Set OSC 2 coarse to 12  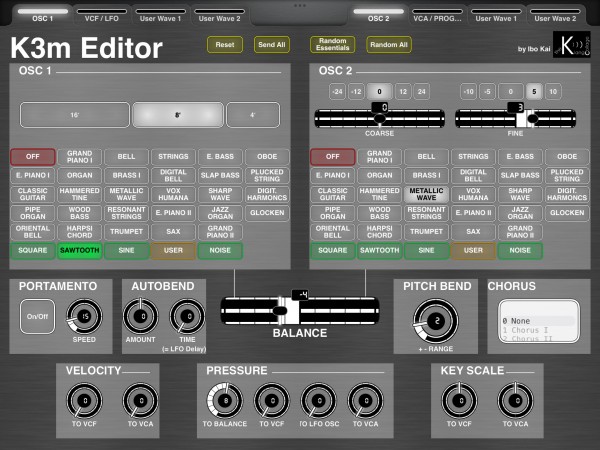[x=403, y=92]
